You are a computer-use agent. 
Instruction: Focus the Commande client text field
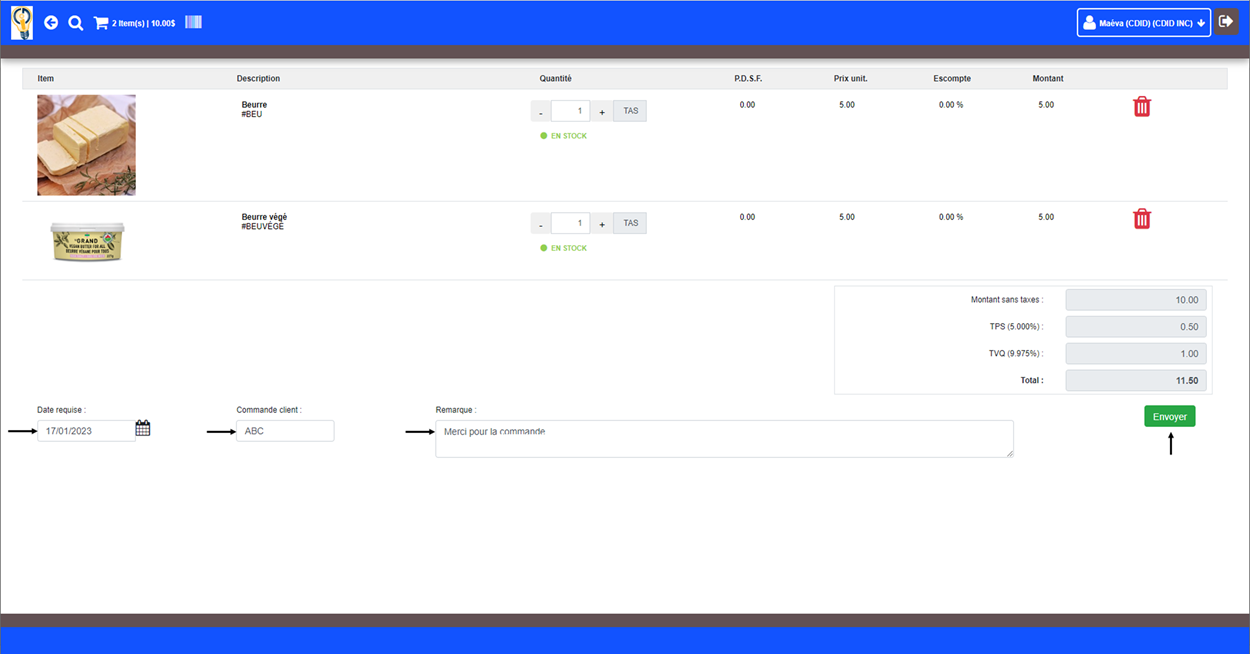284,431
